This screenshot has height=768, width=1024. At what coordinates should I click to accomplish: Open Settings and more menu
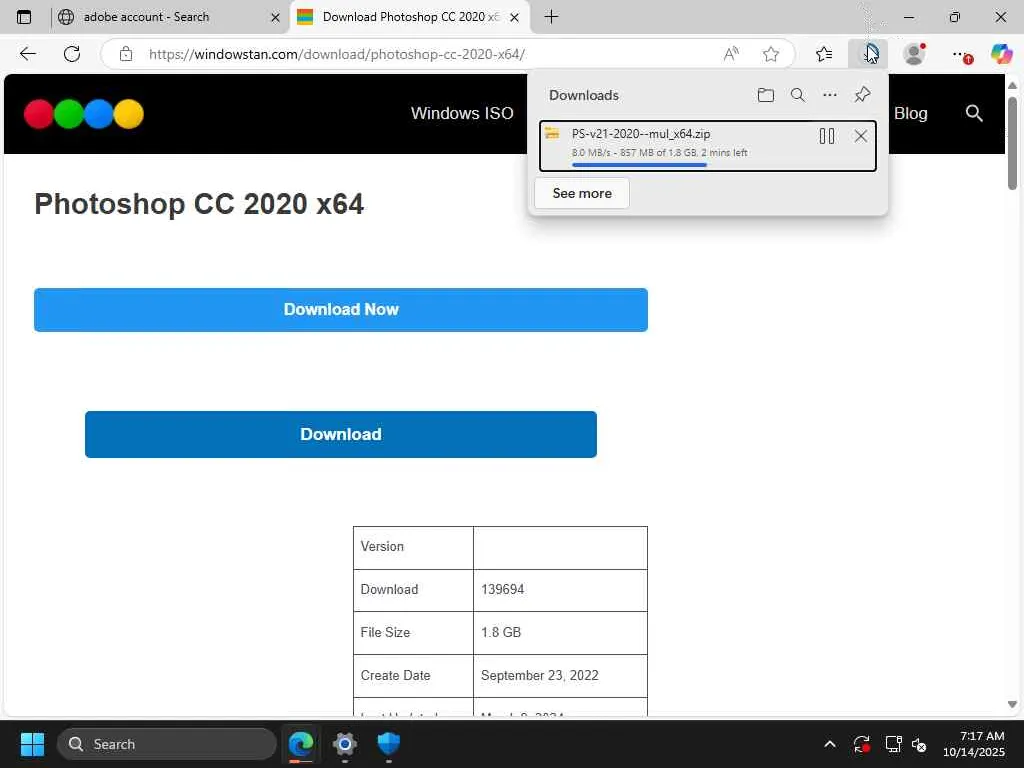click(960, 54)
